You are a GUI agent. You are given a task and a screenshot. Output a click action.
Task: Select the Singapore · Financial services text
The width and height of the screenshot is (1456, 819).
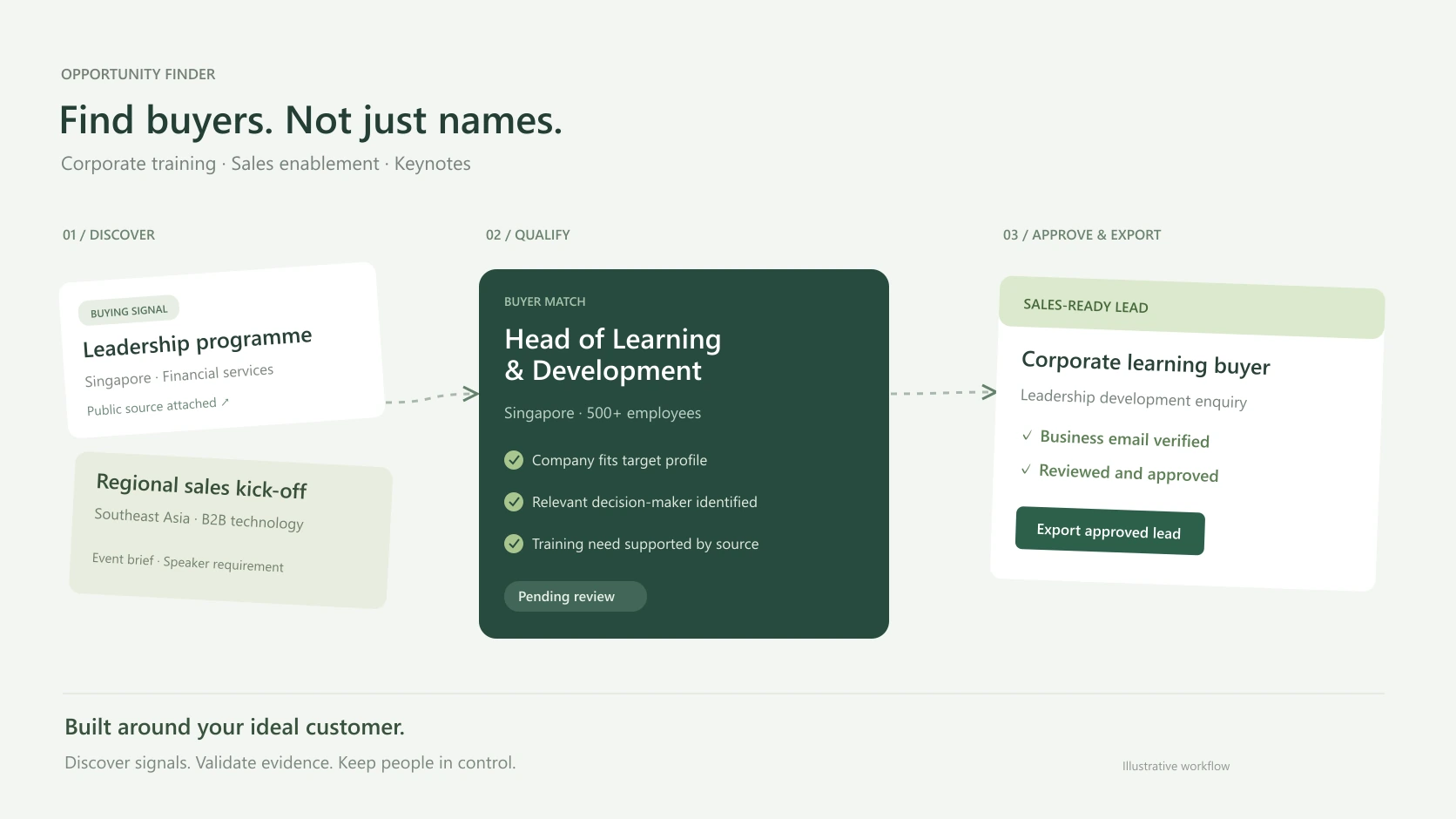pyautogui.click(x=179, y=376)
